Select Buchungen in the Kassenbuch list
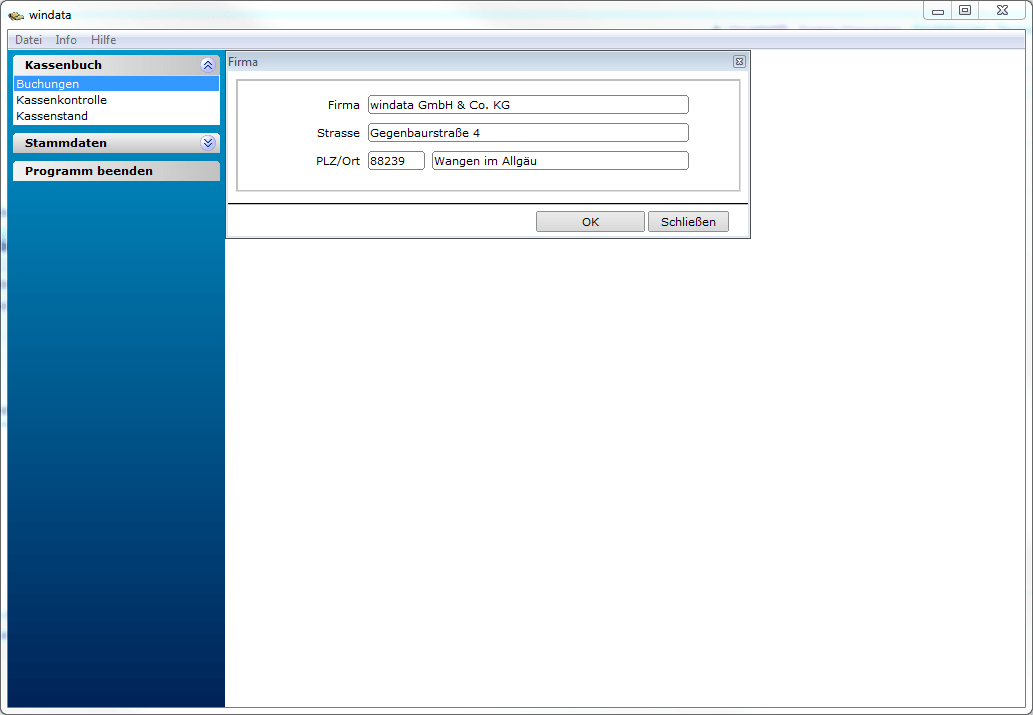The image size is (1033, 715). click(117, 84)
